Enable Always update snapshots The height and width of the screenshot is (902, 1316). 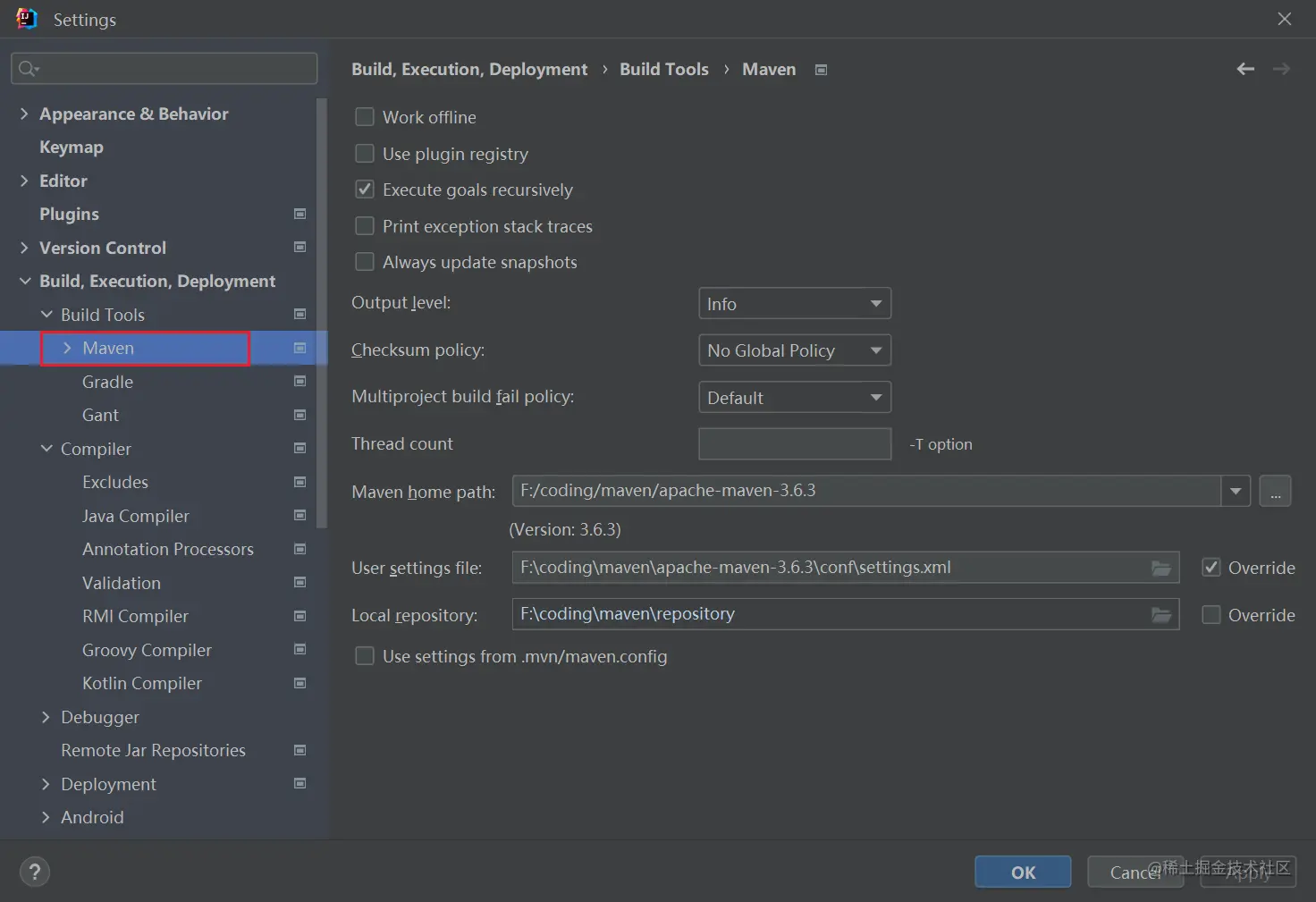click(x=365, y=262)
